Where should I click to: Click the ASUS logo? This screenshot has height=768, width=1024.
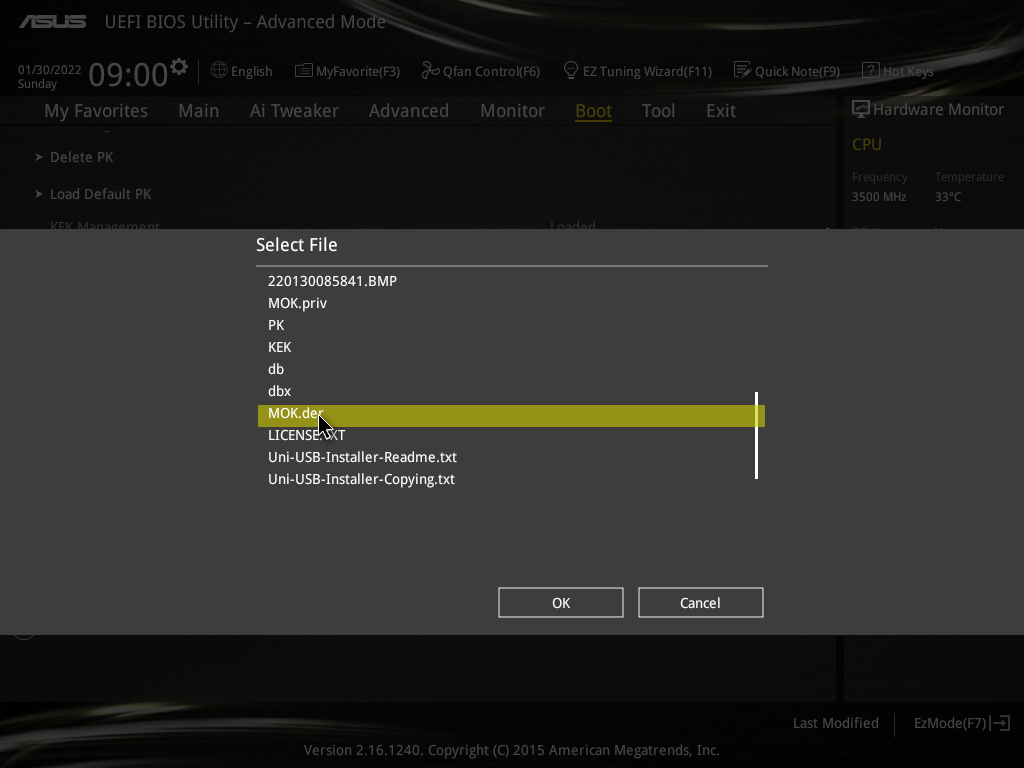pyautogui.click(x=52, y=22)
